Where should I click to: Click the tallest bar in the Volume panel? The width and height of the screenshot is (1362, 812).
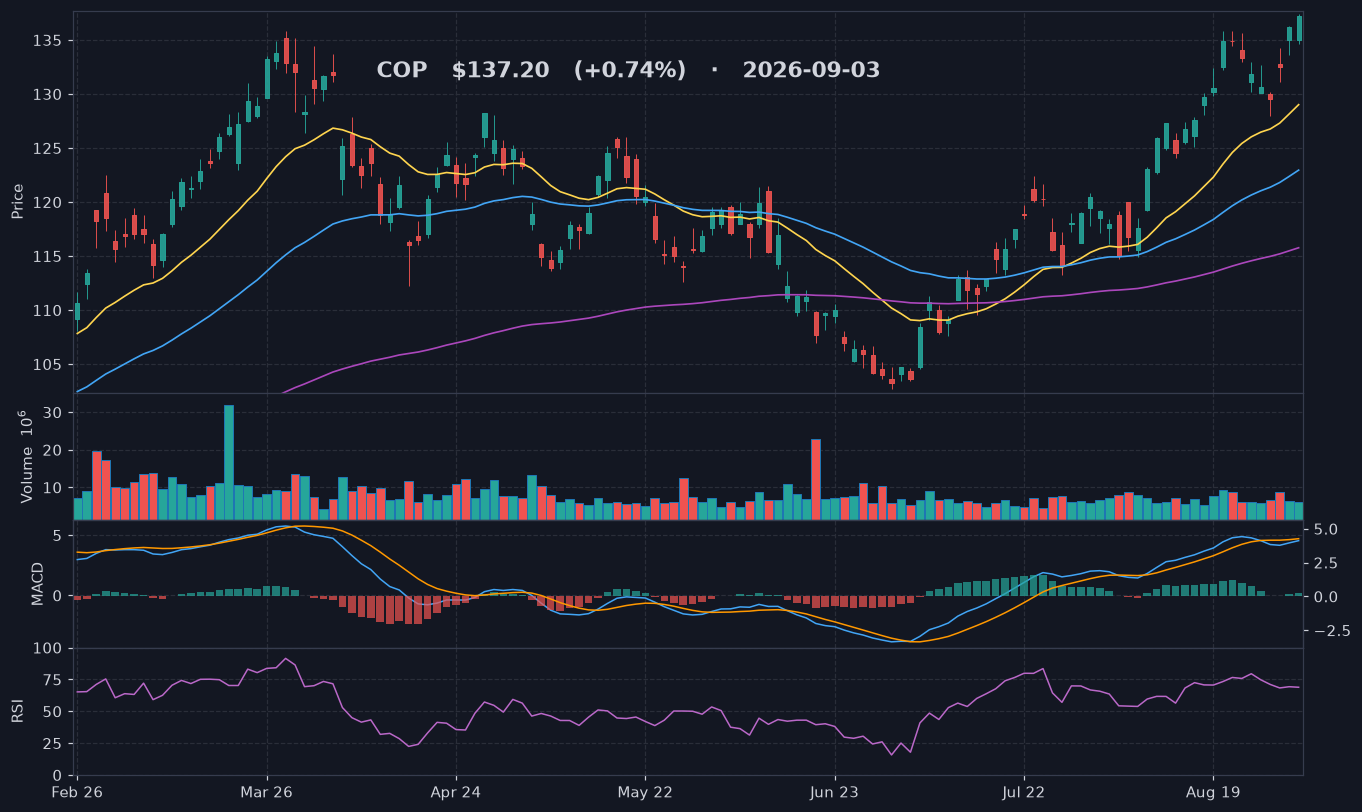click(x=229, y=462)
